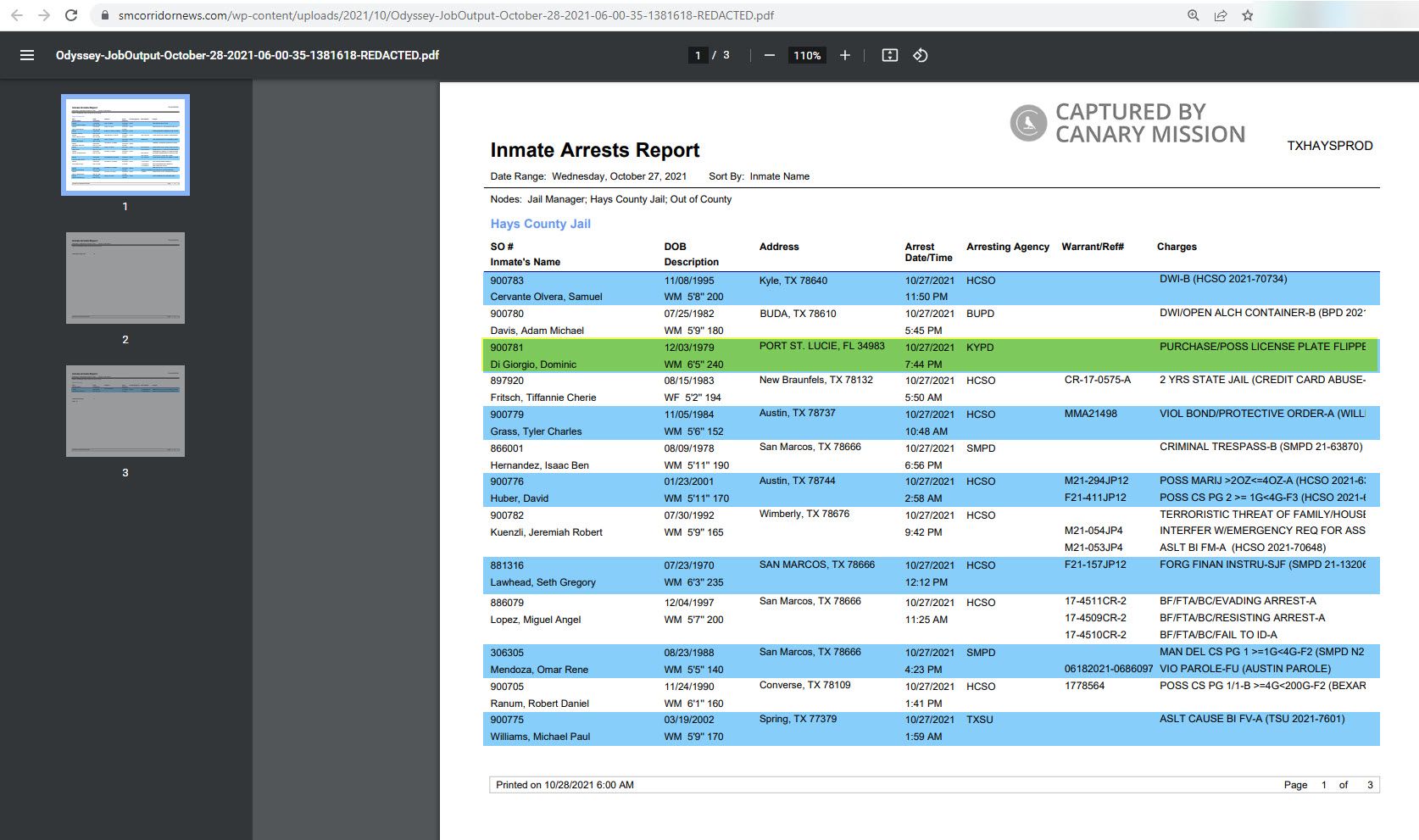Click the browser URL address bar
Image resolution: width=1419 pixels, height=840 pixels.
click(x=593, y=15)
